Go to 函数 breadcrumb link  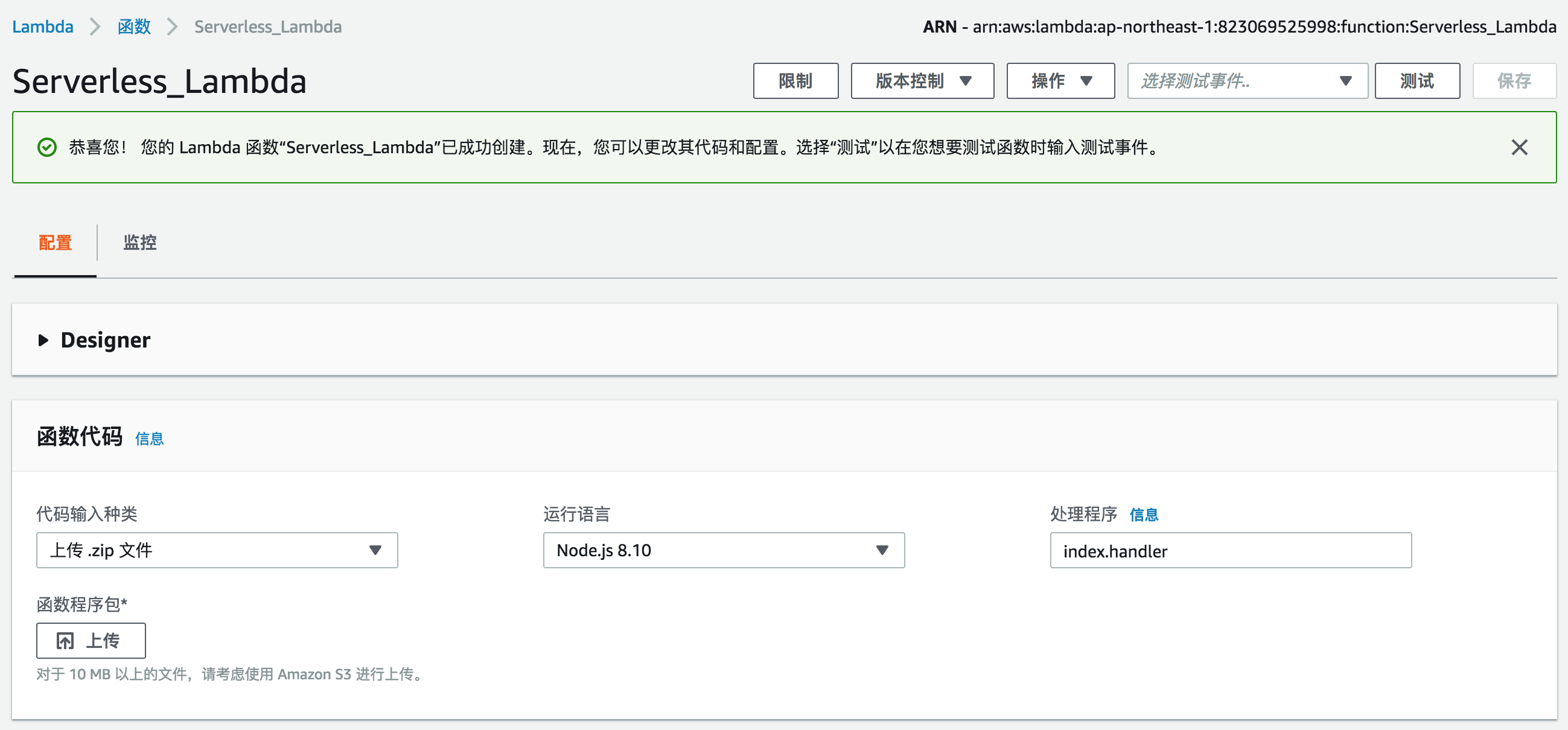point(134,27)
